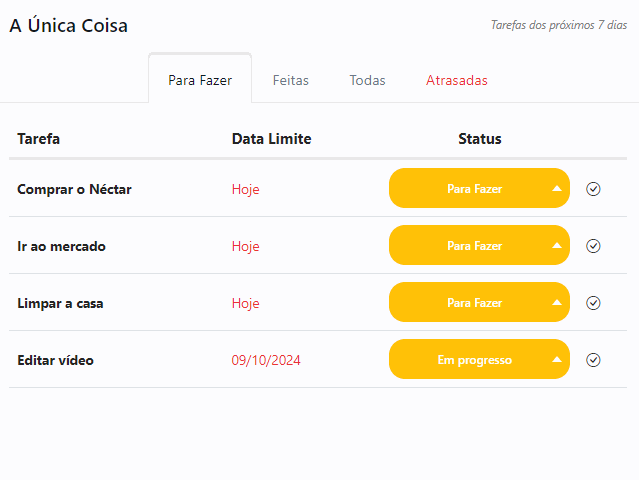639x480 pixels.
Task: Select the Para Fazer tab
Action: pos(200,80)
